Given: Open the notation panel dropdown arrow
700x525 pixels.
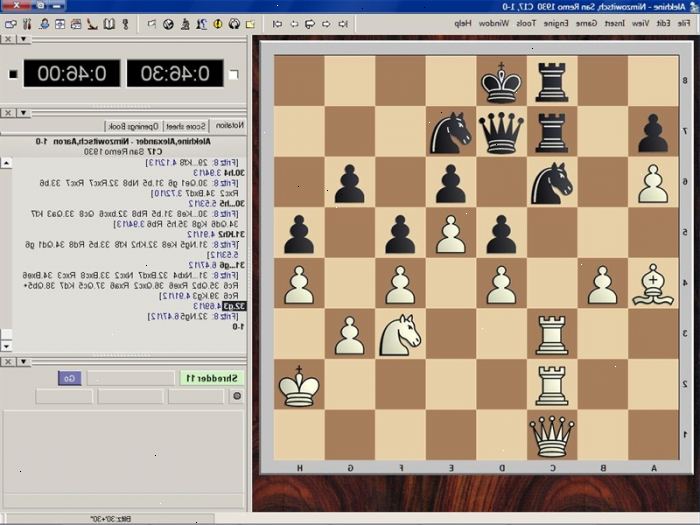Looking at the screenshot, I should (23, 113).
